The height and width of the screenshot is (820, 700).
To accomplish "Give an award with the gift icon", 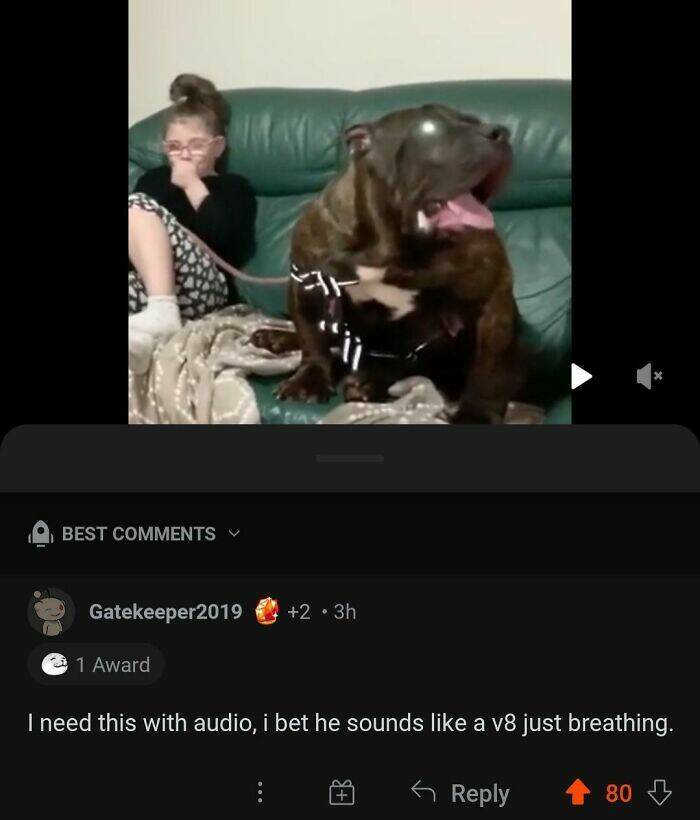I will click(341, 792).
